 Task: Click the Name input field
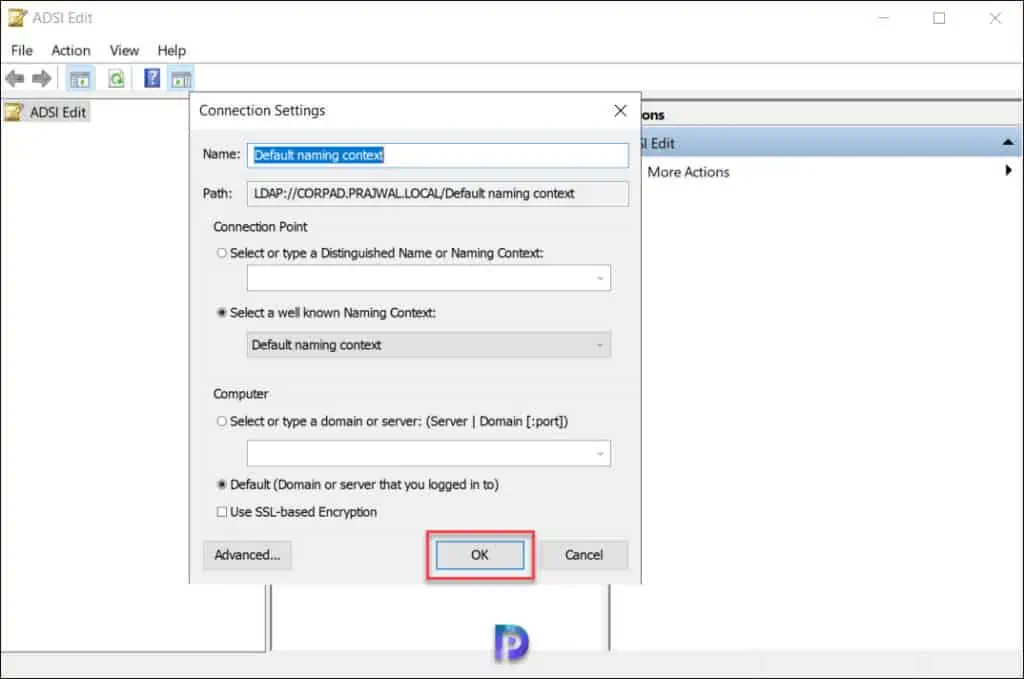point(438,155)
